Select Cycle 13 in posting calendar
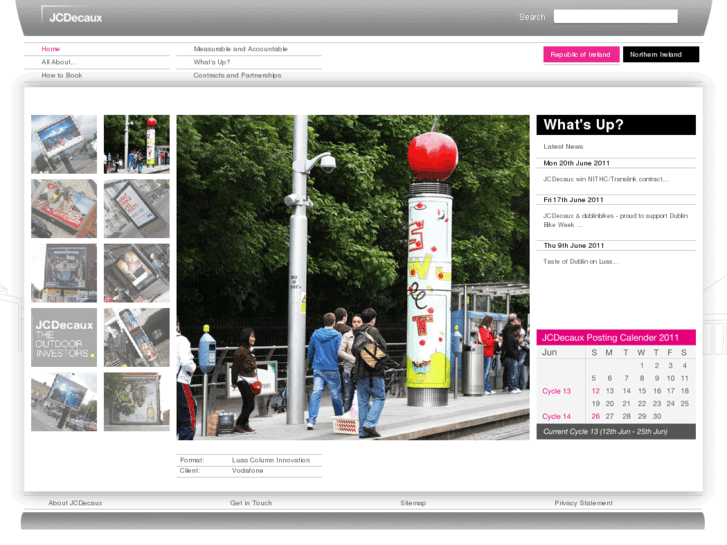 [556, 391]
